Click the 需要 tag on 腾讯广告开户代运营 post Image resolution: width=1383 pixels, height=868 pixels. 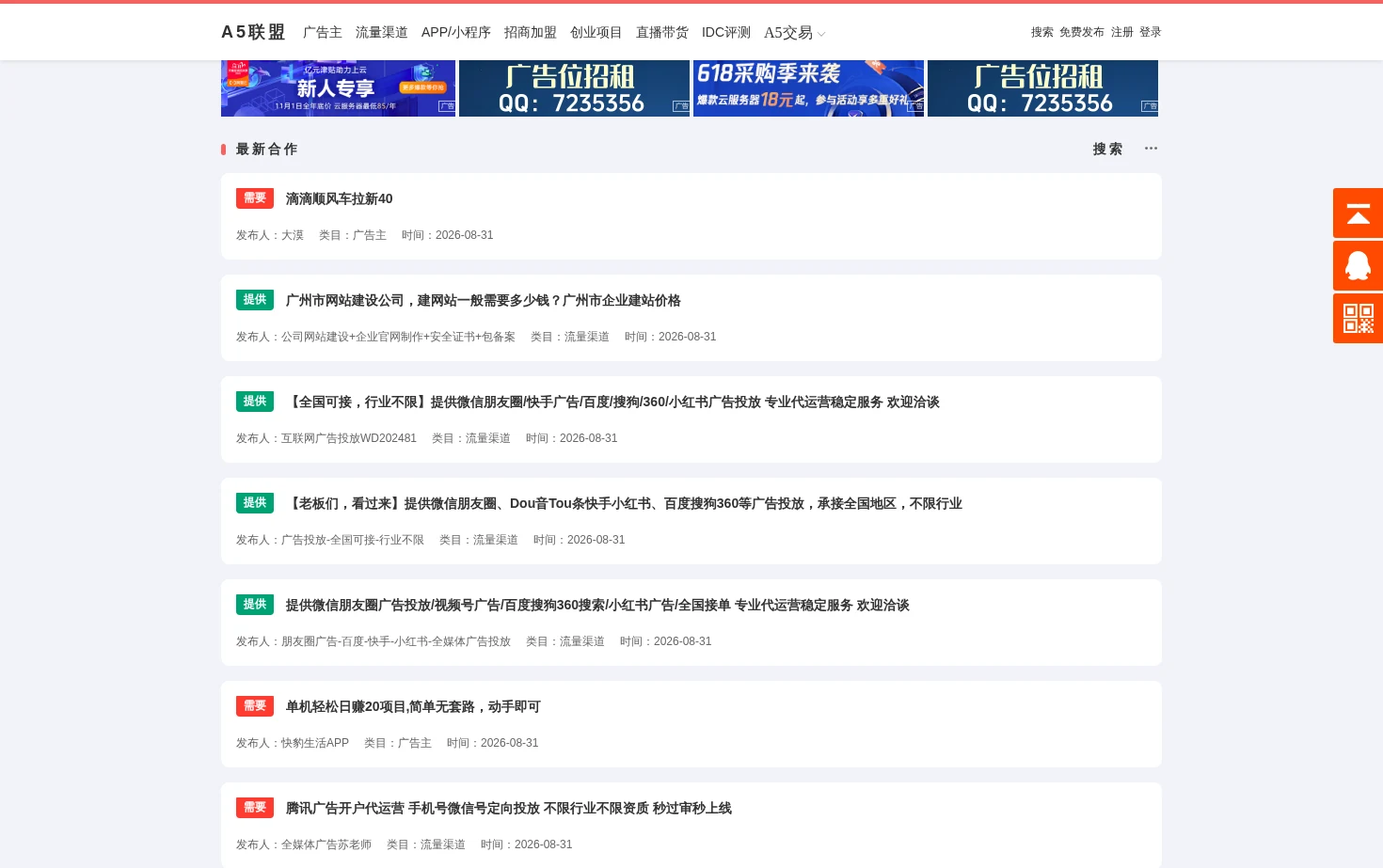pyautogui.click(x=255, y=808)
